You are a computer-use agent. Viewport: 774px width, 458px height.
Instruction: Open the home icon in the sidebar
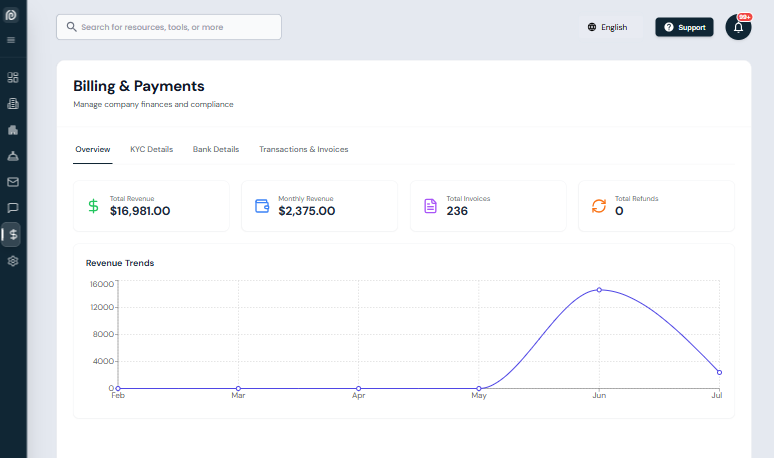tap(13, 130)
